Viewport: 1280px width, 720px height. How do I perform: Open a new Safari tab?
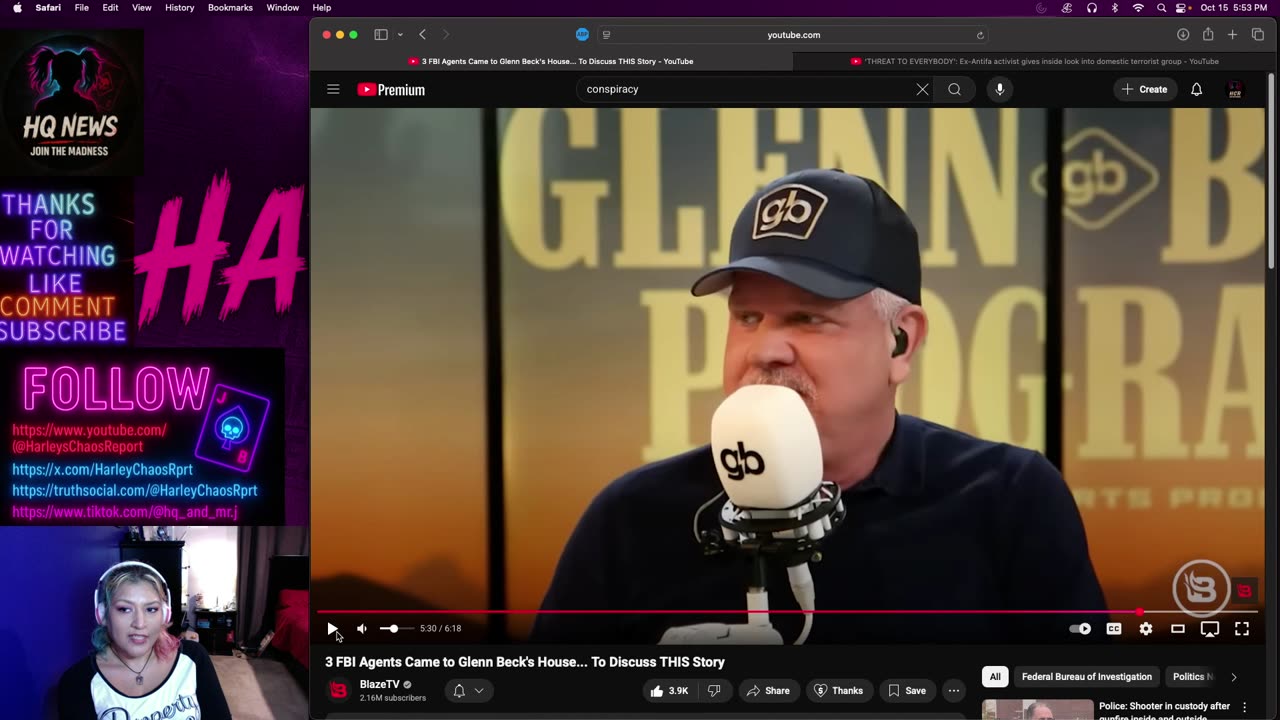(x=1233, y=35)
